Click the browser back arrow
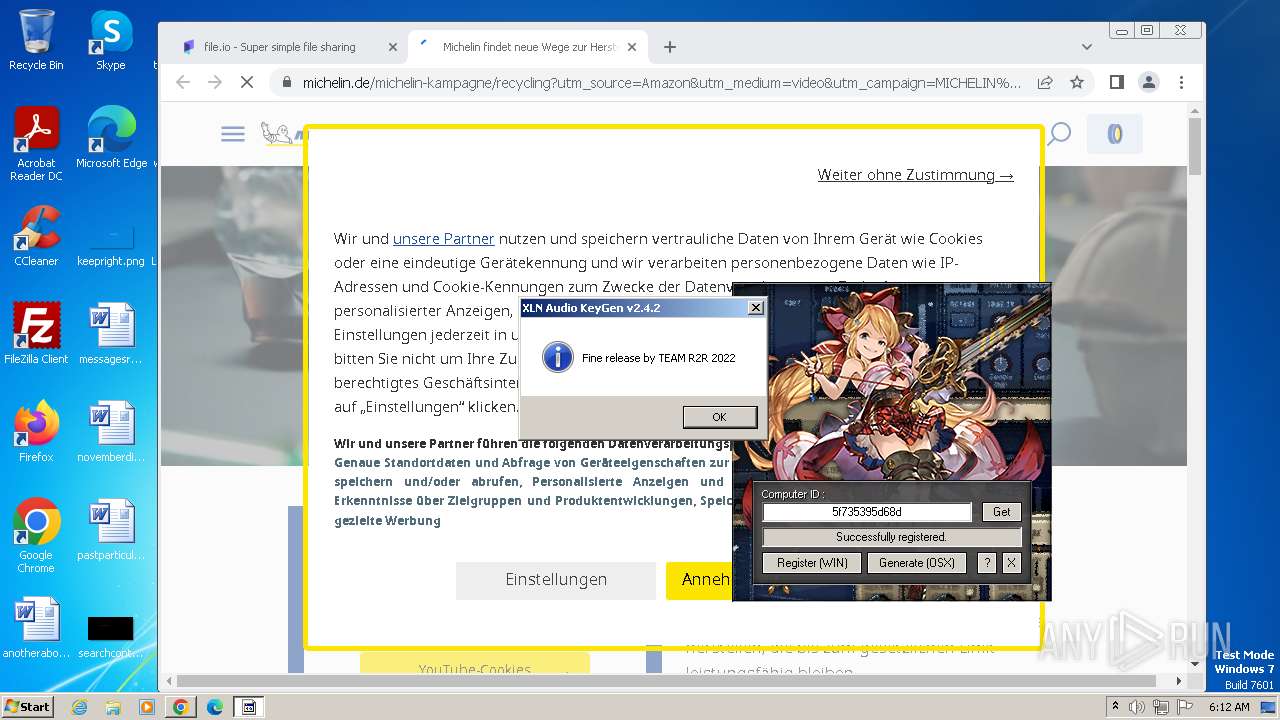The image size is (1280, 720). (182, 82)
